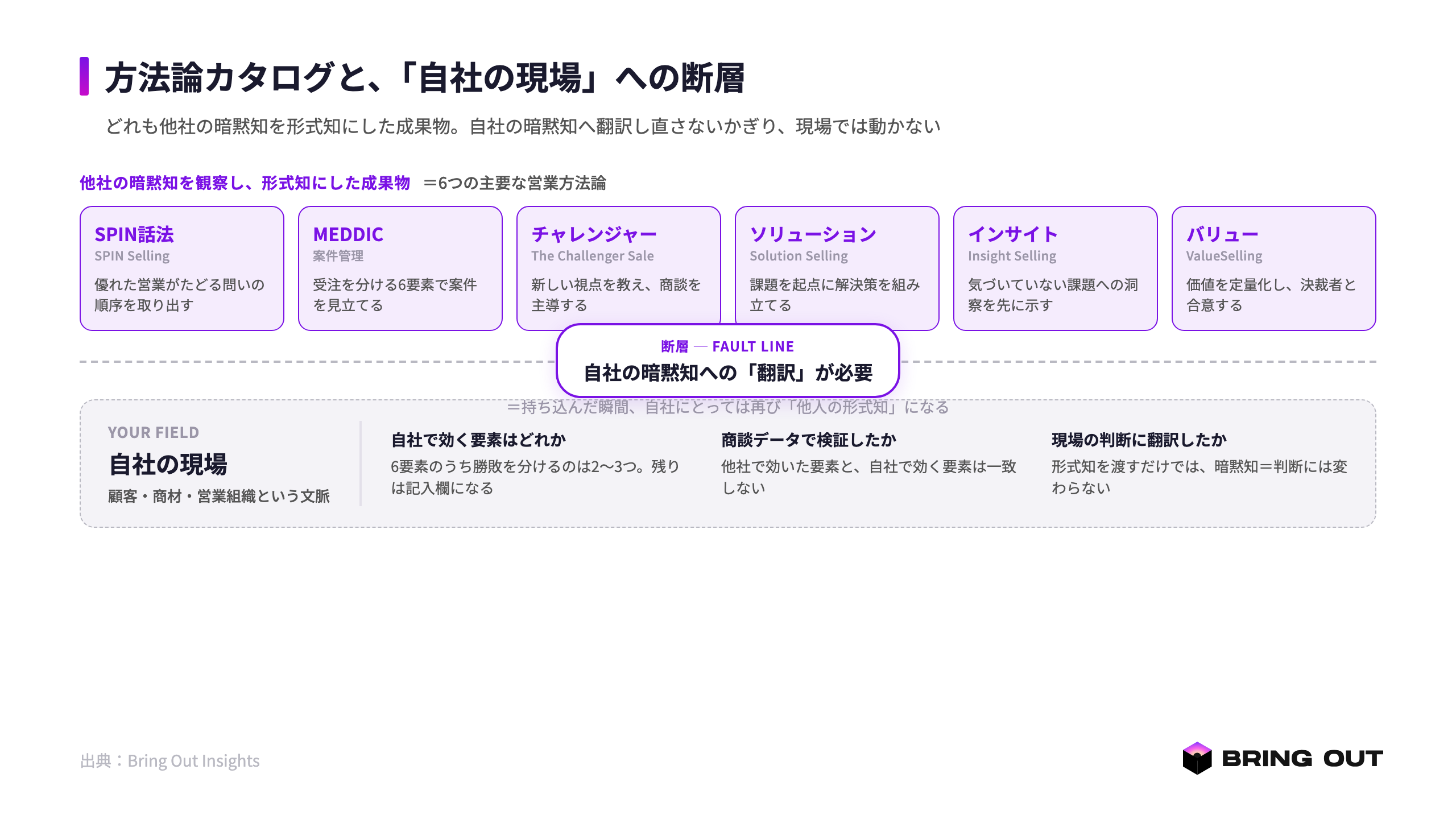Click description 気づいていない課題への洞察
Viewport: 1456px width, 819px height.
[1053, 295]
